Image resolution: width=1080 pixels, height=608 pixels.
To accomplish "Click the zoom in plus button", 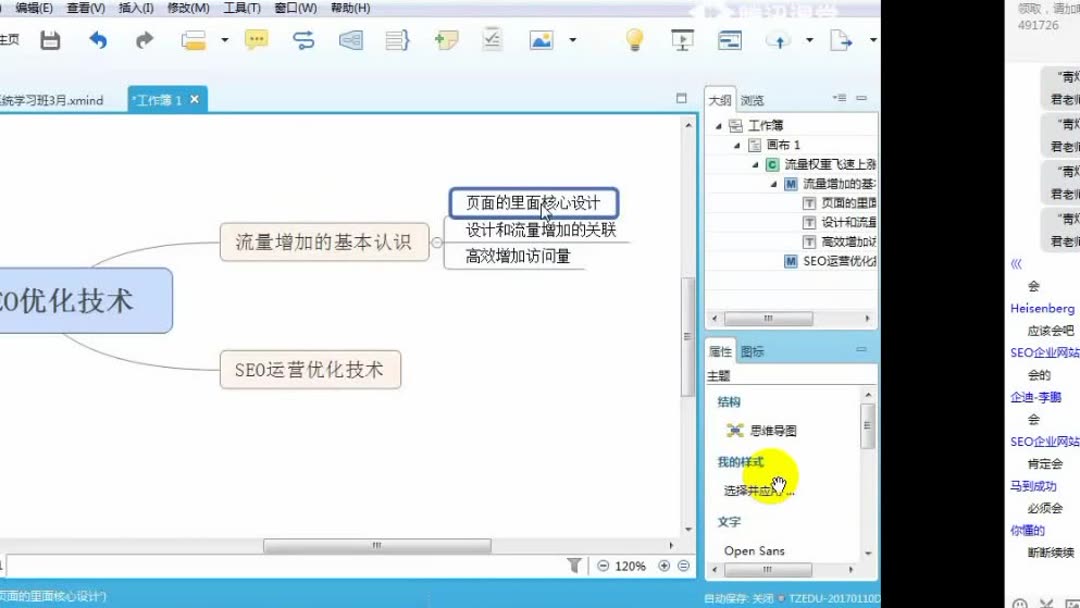I will [x=664, y=565].
